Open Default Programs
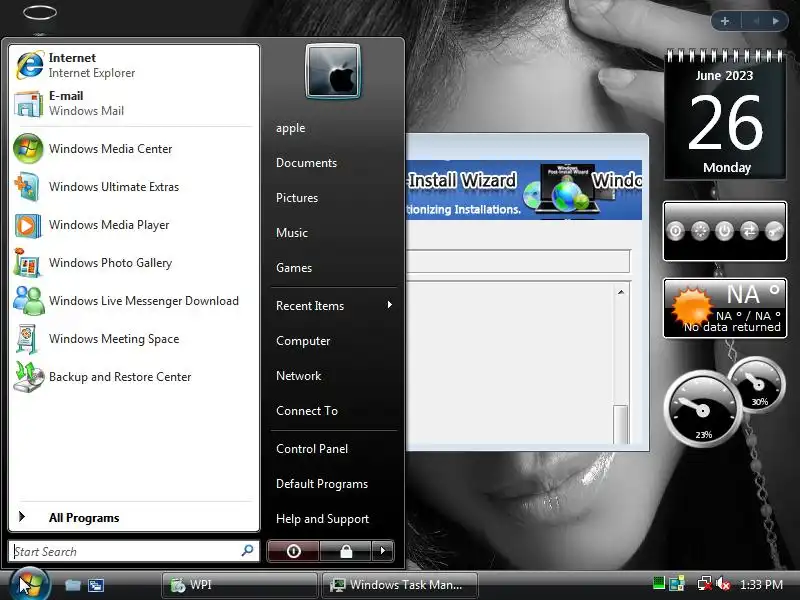800x600 pixels. click(322, 484)
